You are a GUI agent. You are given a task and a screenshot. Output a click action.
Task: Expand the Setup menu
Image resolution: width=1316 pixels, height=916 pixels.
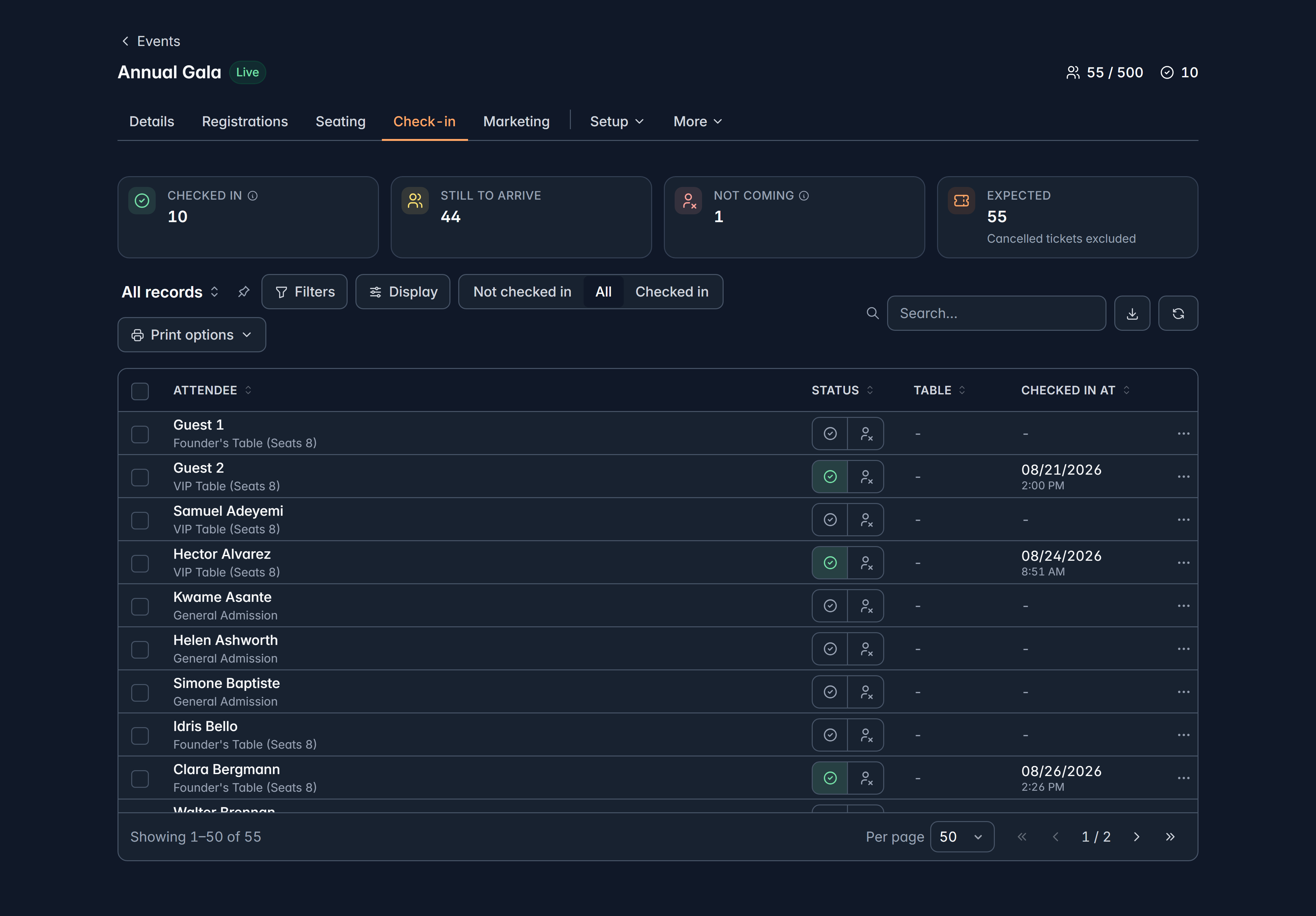[617, 121]
